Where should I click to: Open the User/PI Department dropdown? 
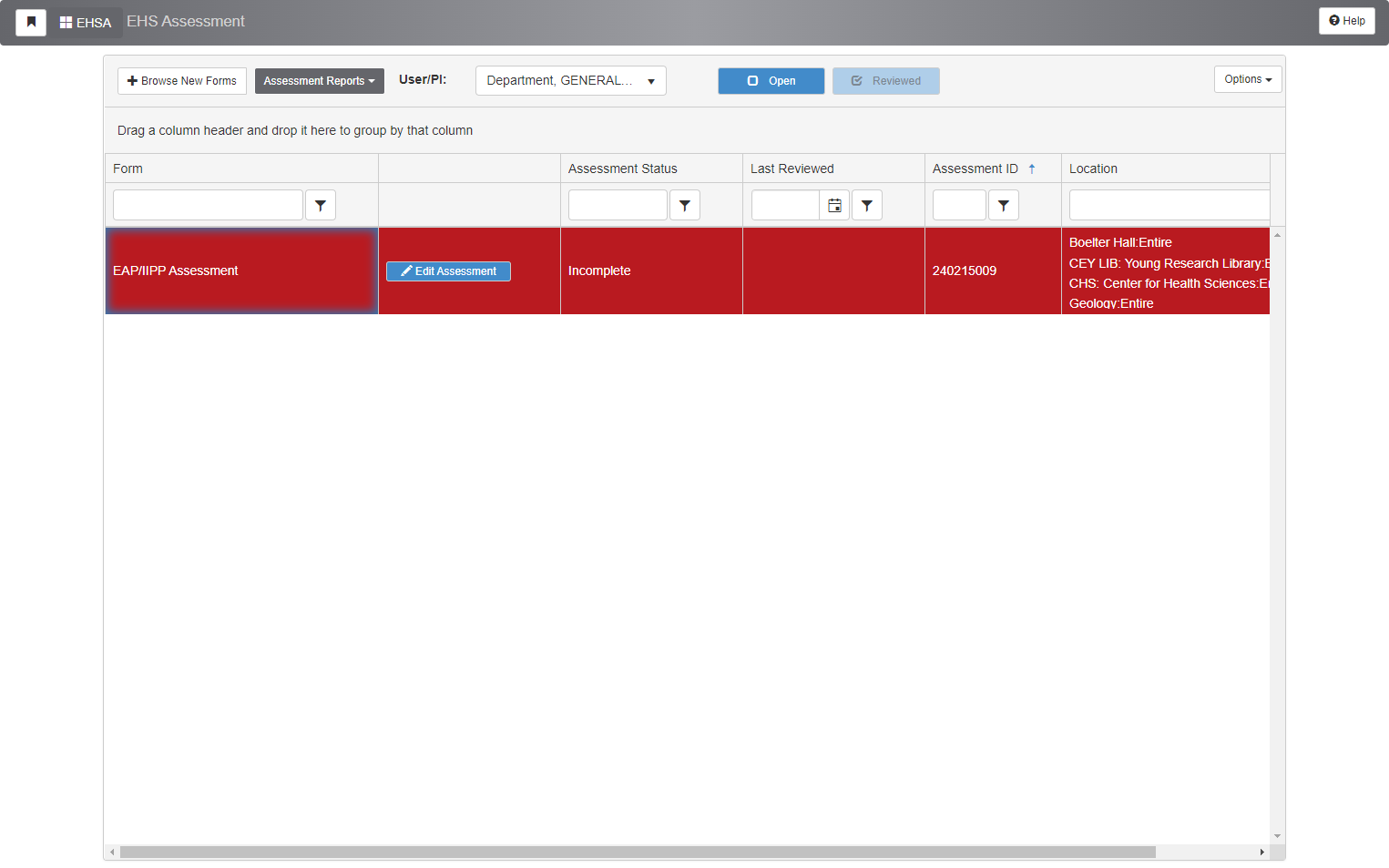[x=571, y=81]
